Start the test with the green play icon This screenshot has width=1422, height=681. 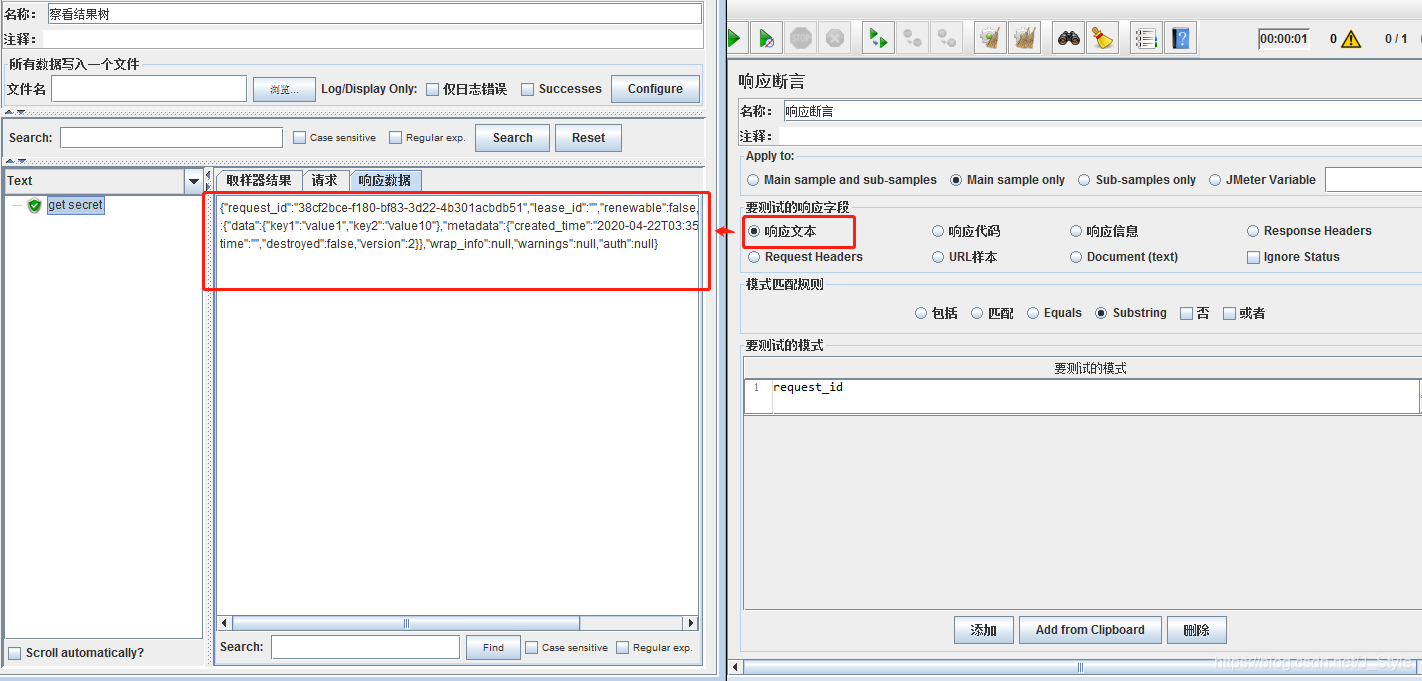coord(735,39)
